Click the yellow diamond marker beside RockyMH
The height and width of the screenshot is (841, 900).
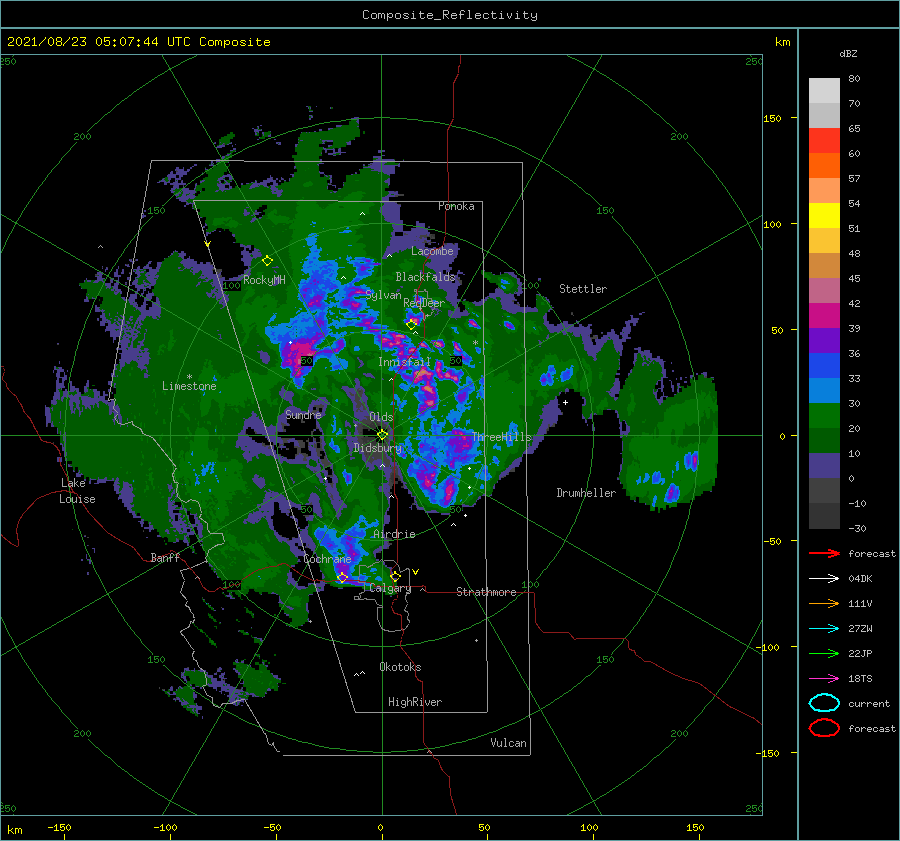click(x=267, y=261)
